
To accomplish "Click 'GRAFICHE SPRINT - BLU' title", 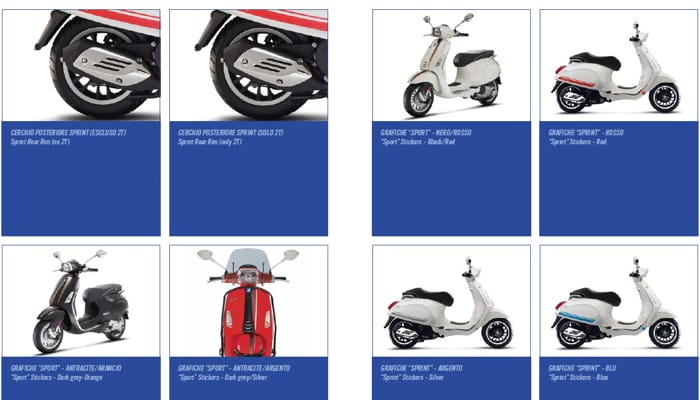I will point(581,368).
